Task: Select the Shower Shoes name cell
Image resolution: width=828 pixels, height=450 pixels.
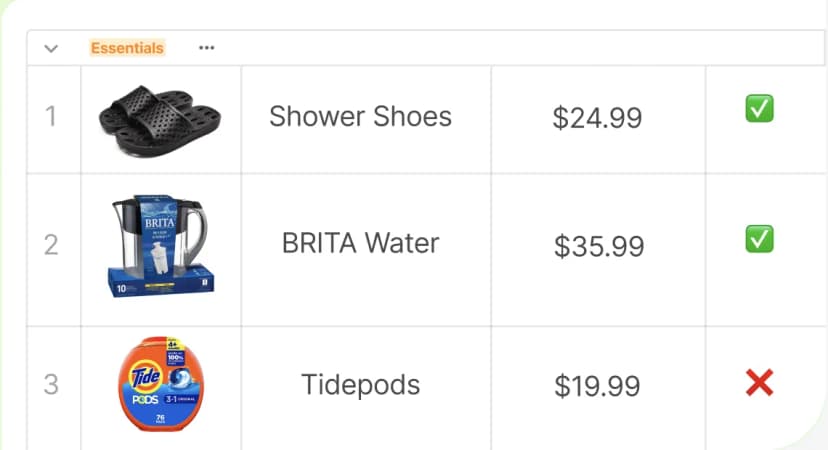Action: click(x=360, y=117)
